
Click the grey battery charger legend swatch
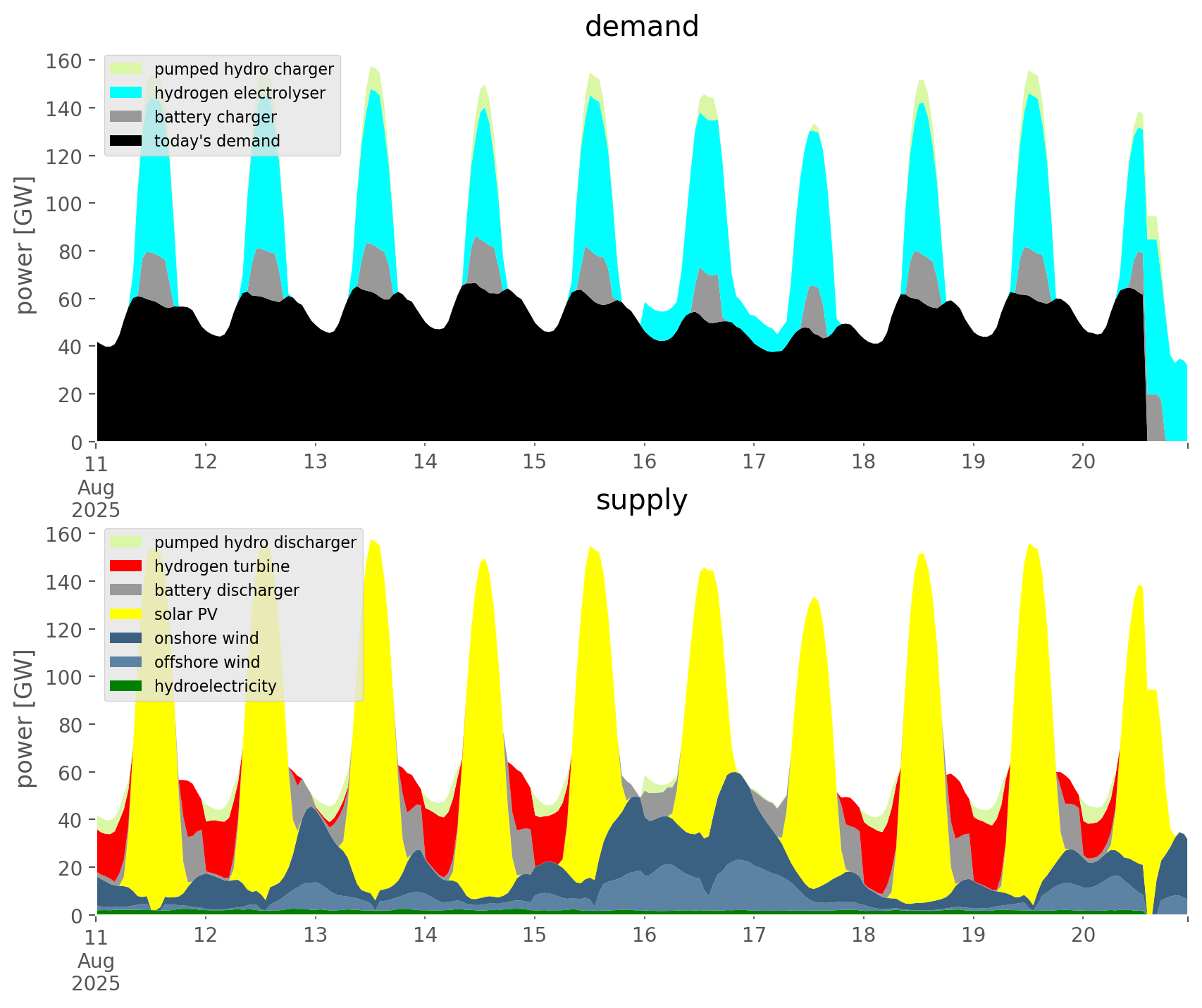coord(126,117)
